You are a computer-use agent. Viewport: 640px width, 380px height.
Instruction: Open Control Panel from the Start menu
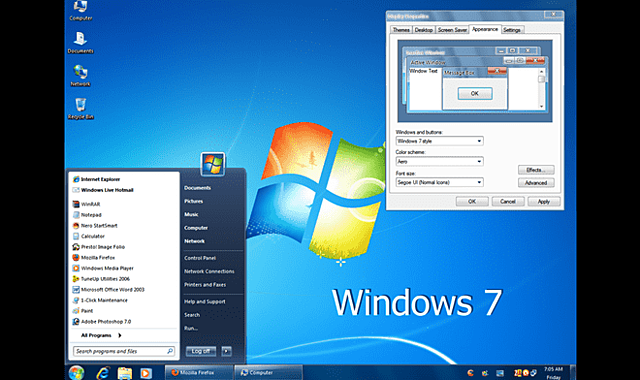pos(200,258)
